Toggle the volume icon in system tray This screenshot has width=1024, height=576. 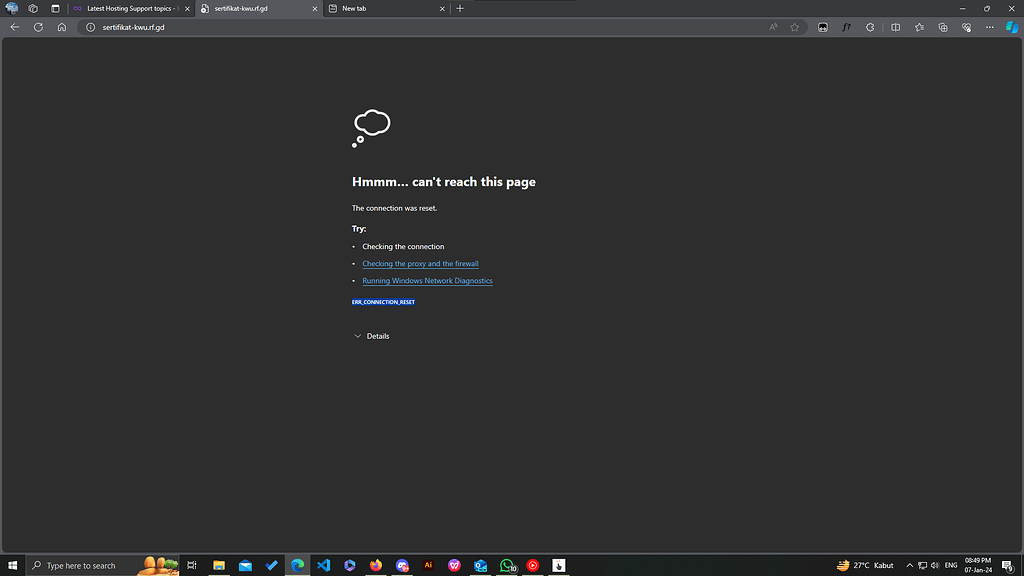[x=935, y=565]
